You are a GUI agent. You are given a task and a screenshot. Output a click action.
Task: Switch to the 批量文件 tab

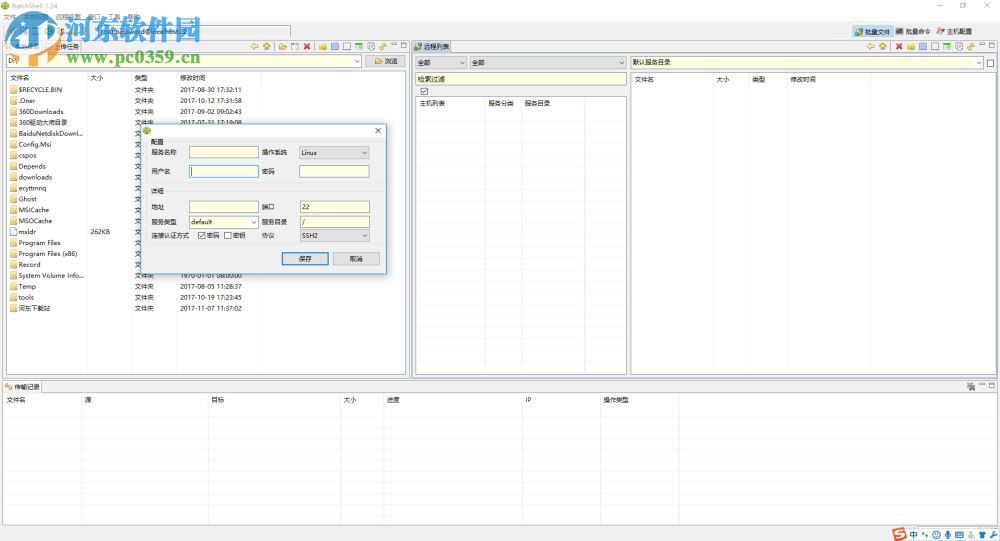click(x=872, y=31)
